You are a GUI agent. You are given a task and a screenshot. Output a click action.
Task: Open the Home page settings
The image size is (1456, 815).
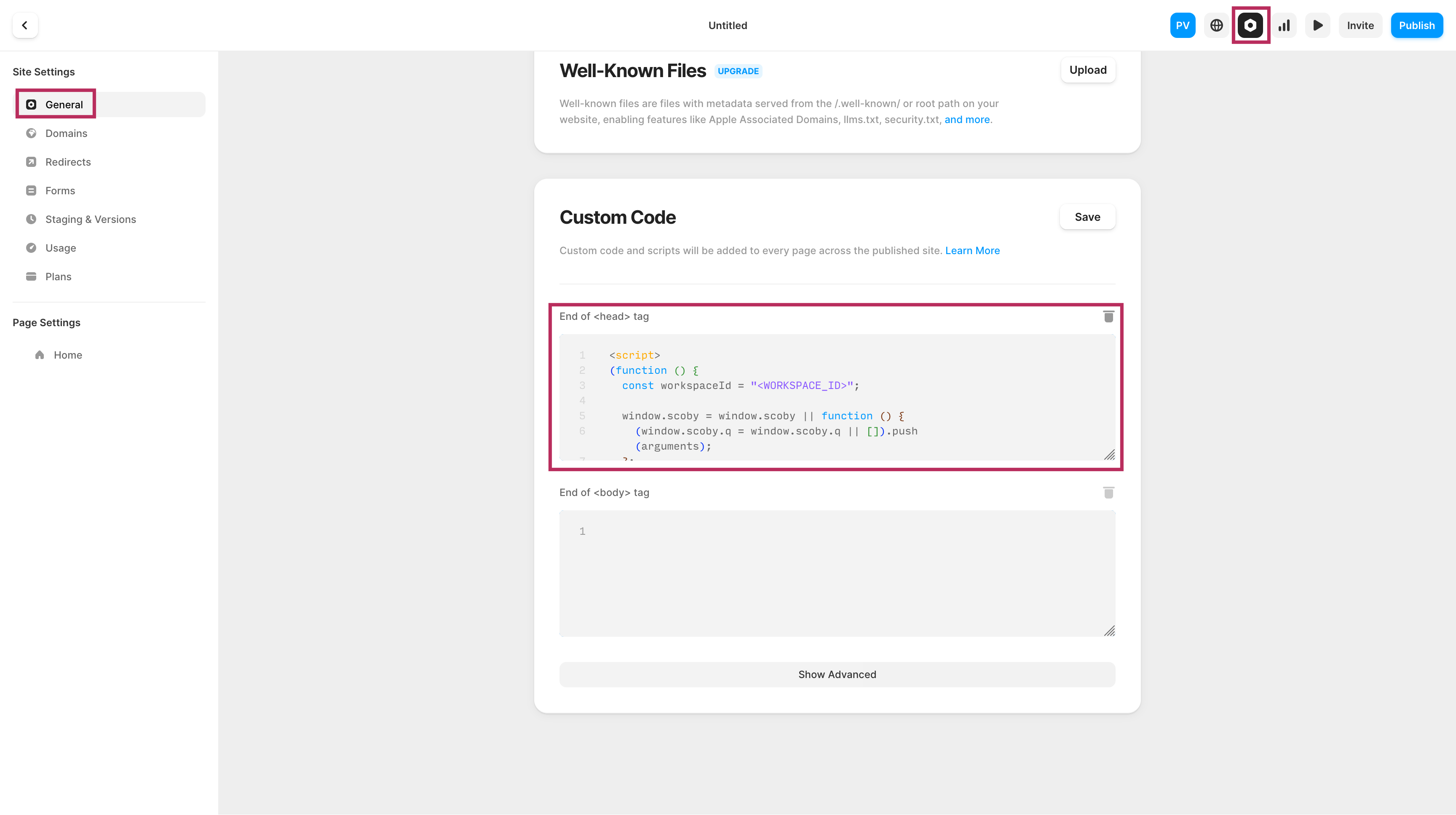coord(68,355)
